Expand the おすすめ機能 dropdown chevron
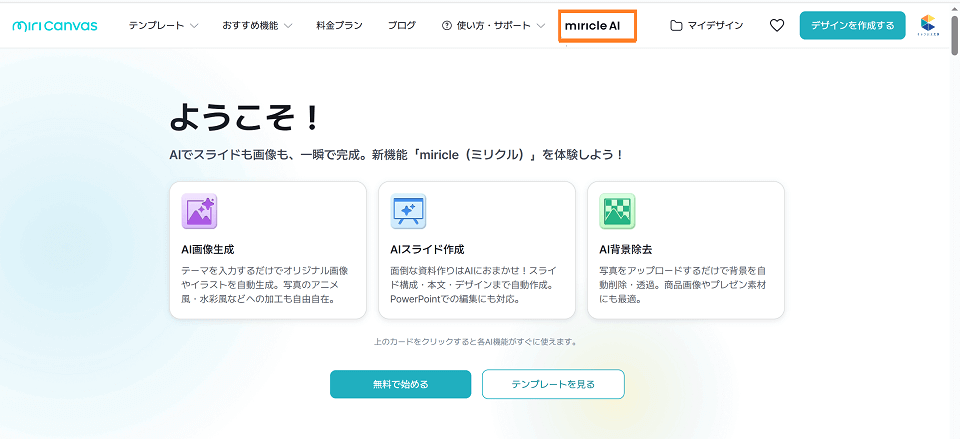Viewport: 960px width, 439px height. pos(288,26)
